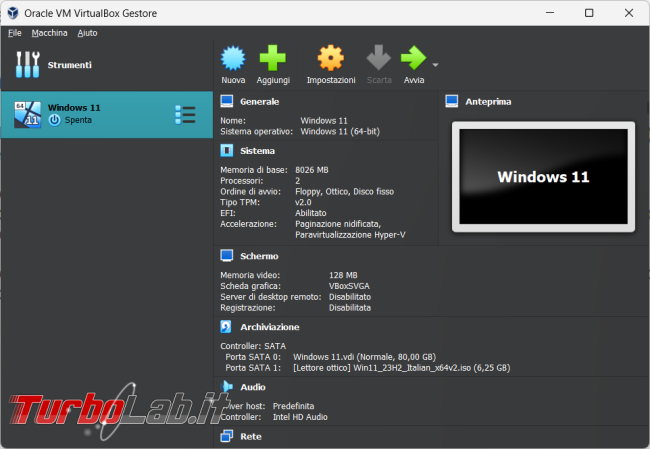The width and height of the screenshot is (650, 449).
Task: Click the Windows 11.vdi disk entry
Action: (364, 357)
